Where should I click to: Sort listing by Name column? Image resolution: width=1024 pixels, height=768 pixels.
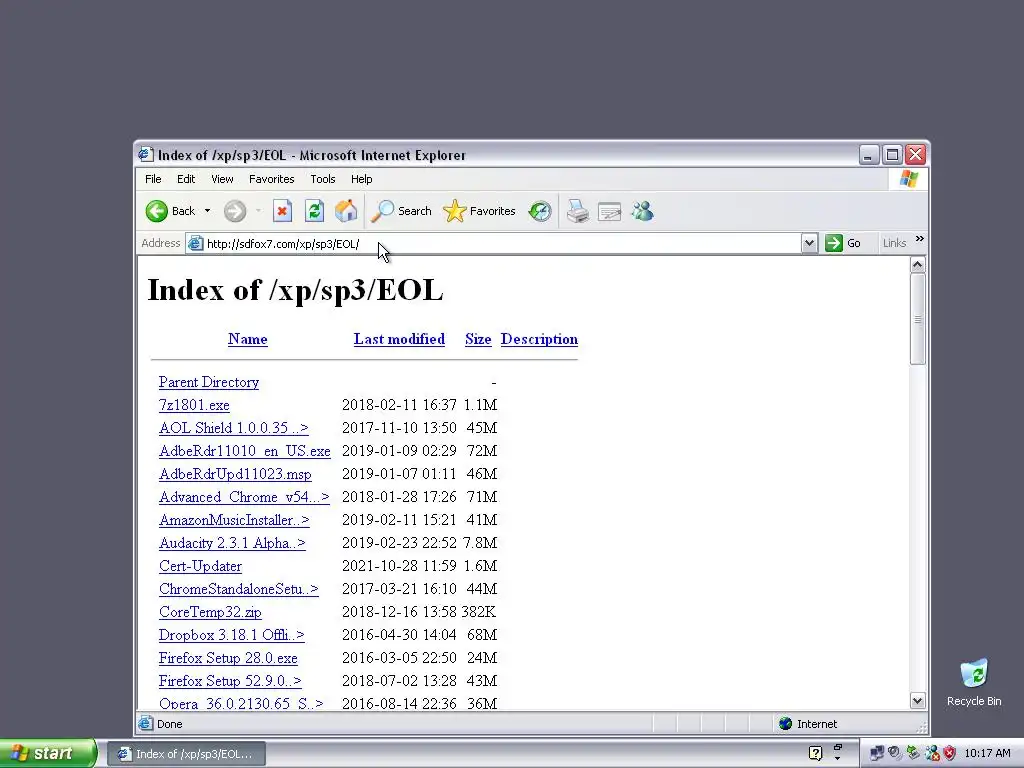pyautogui.click(x=248, y=339)
